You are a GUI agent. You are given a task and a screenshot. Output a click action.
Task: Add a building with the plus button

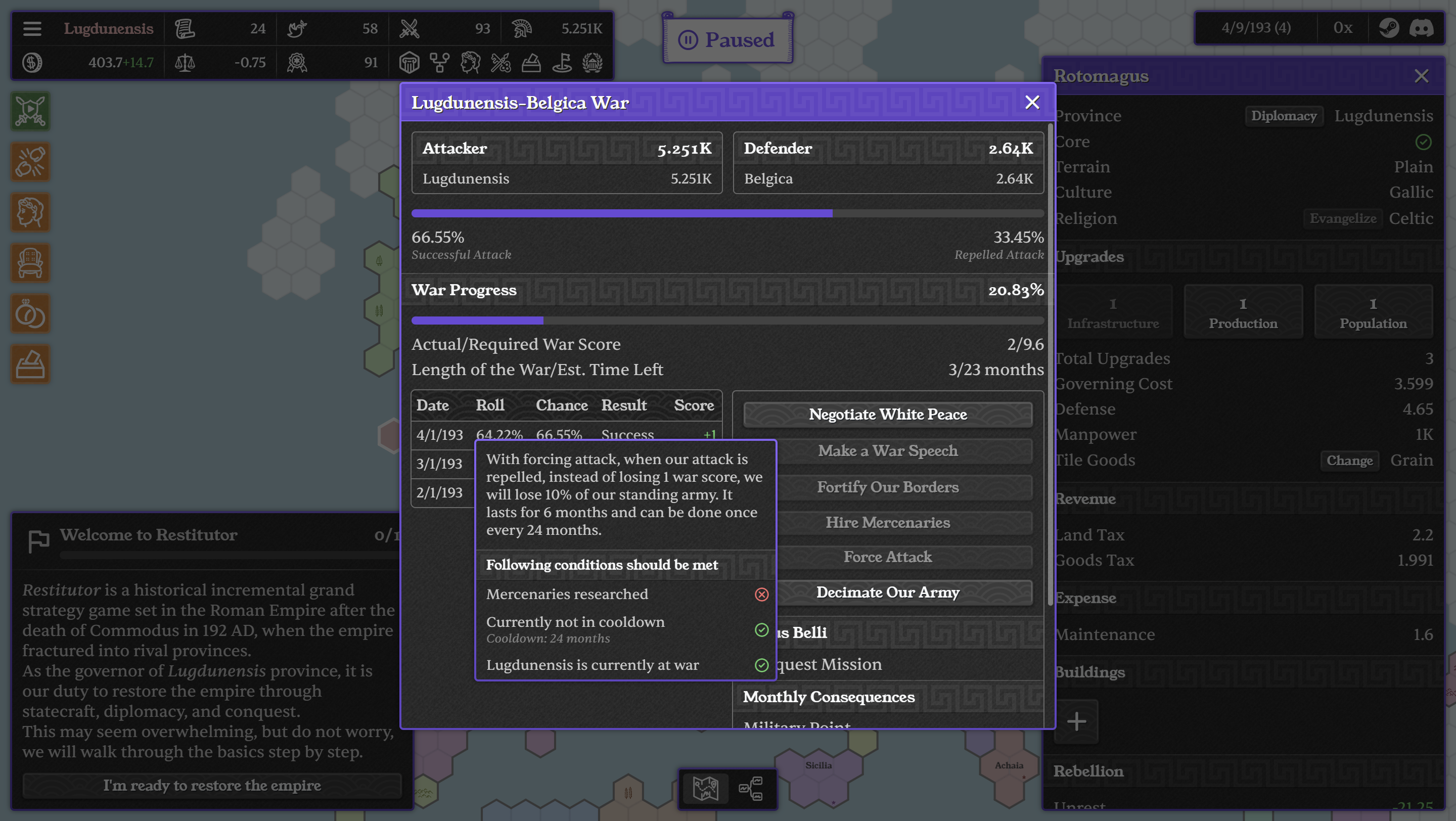pos(1077,721)
